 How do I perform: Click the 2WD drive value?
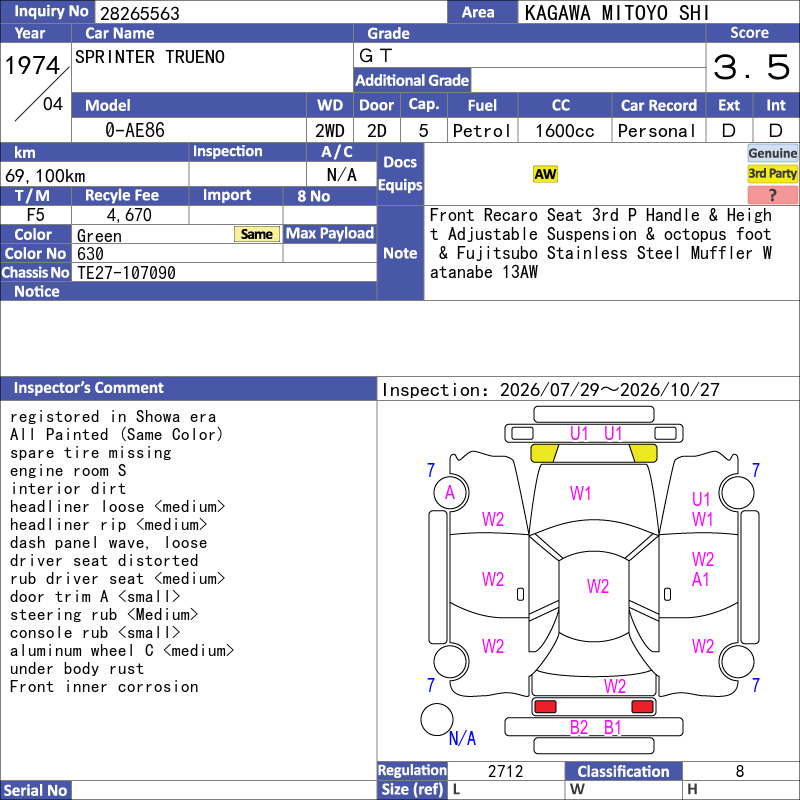pyautogui.click(x=330, y=131)
